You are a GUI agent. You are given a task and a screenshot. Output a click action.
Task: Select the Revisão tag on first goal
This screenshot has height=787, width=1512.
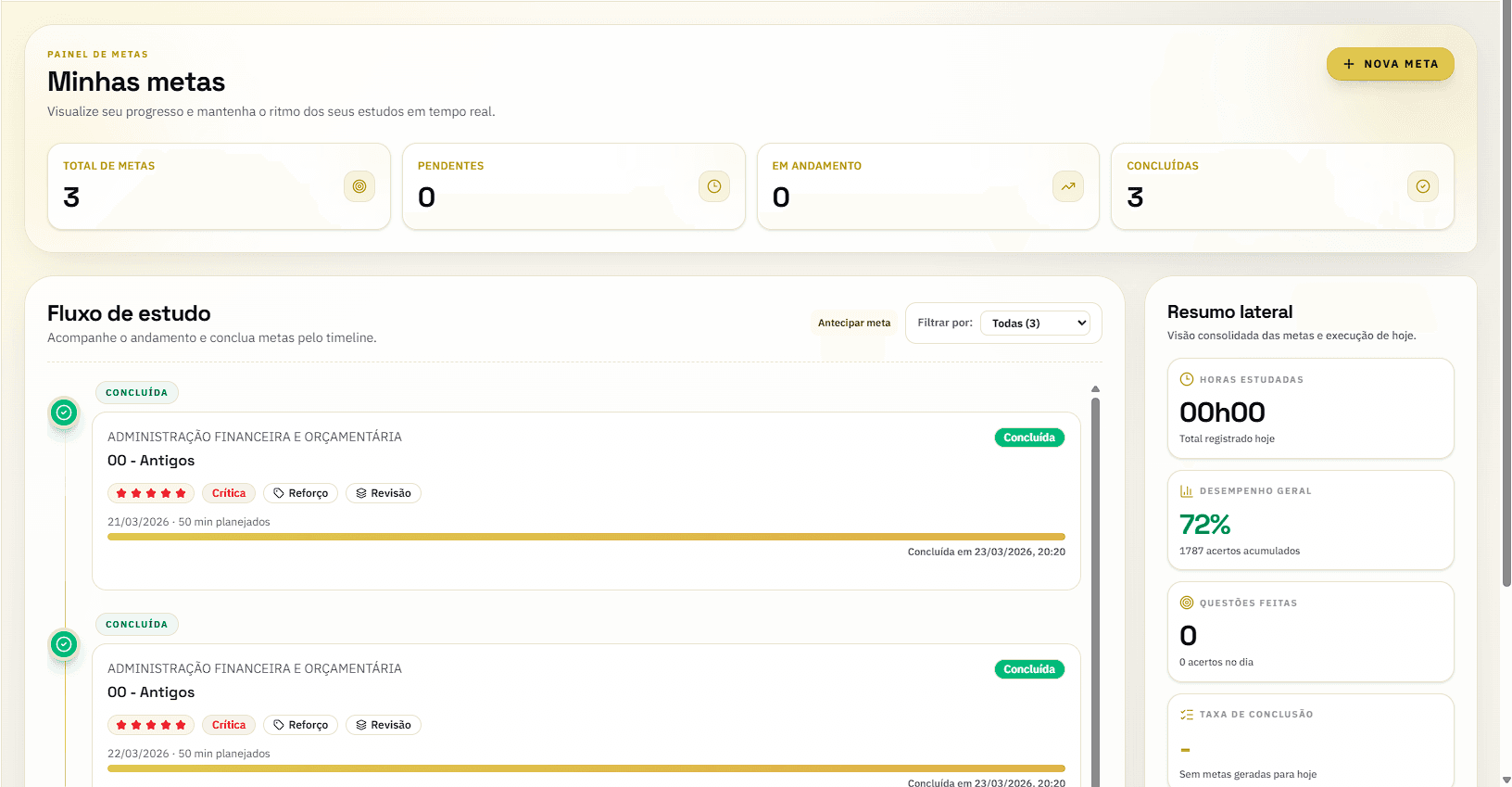click(x=384, y=493)
